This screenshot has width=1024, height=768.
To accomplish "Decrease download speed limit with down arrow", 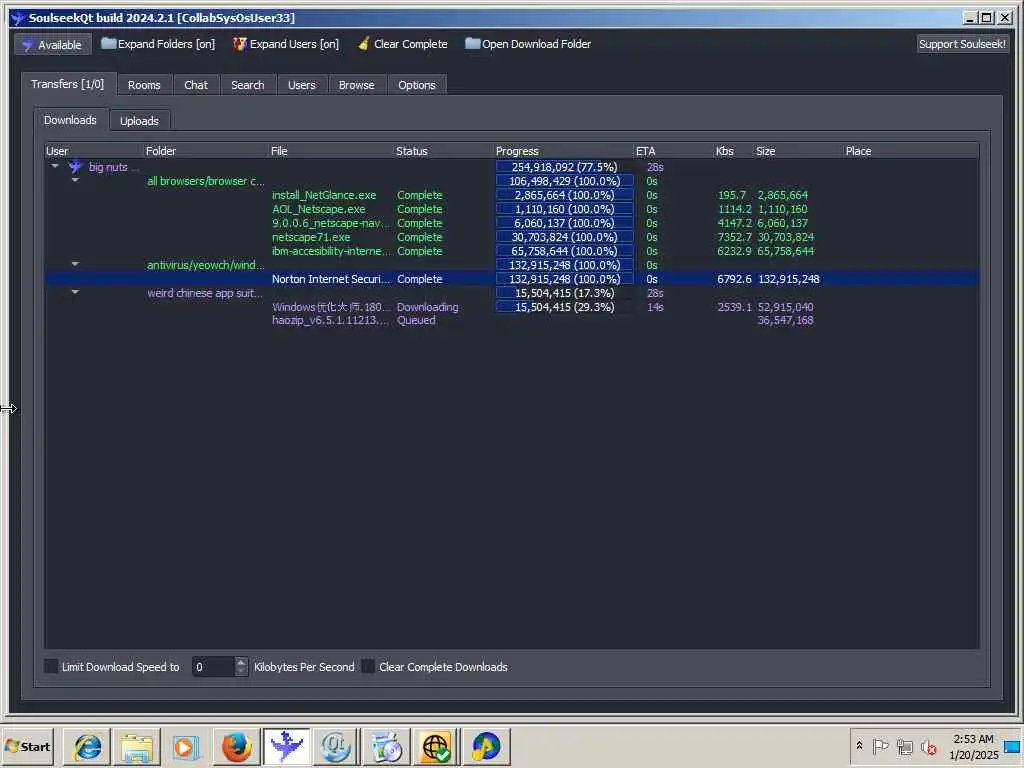I will point(241,671).
